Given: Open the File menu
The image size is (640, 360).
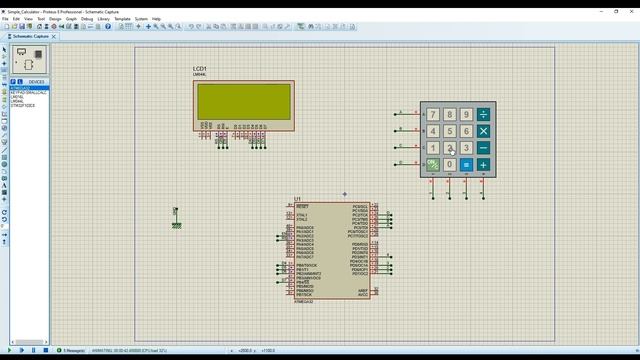Looking at the screenshot, I should click(5, 19).
